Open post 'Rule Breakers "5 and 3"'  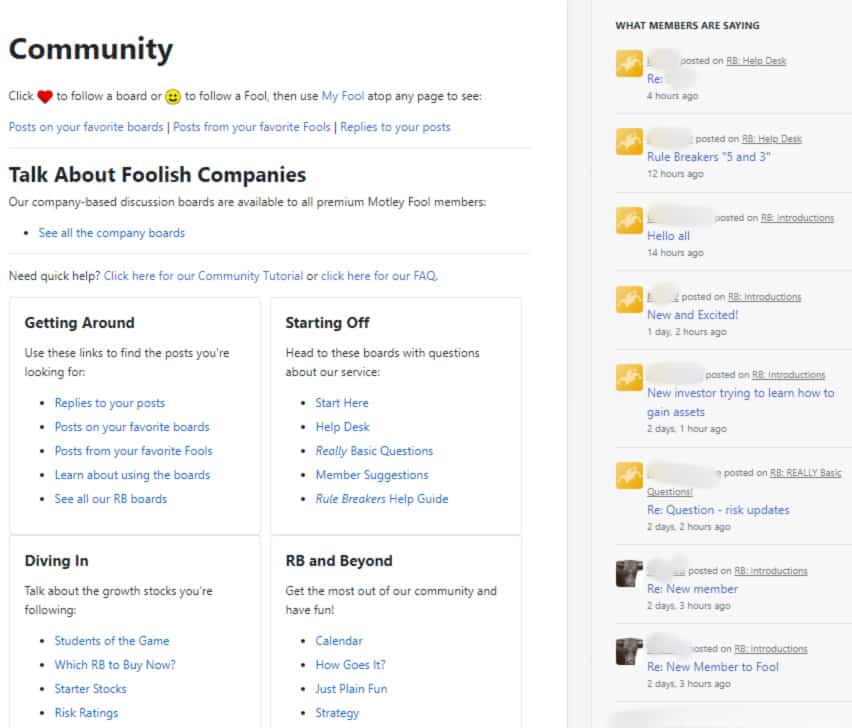click(x=709, y=157)
